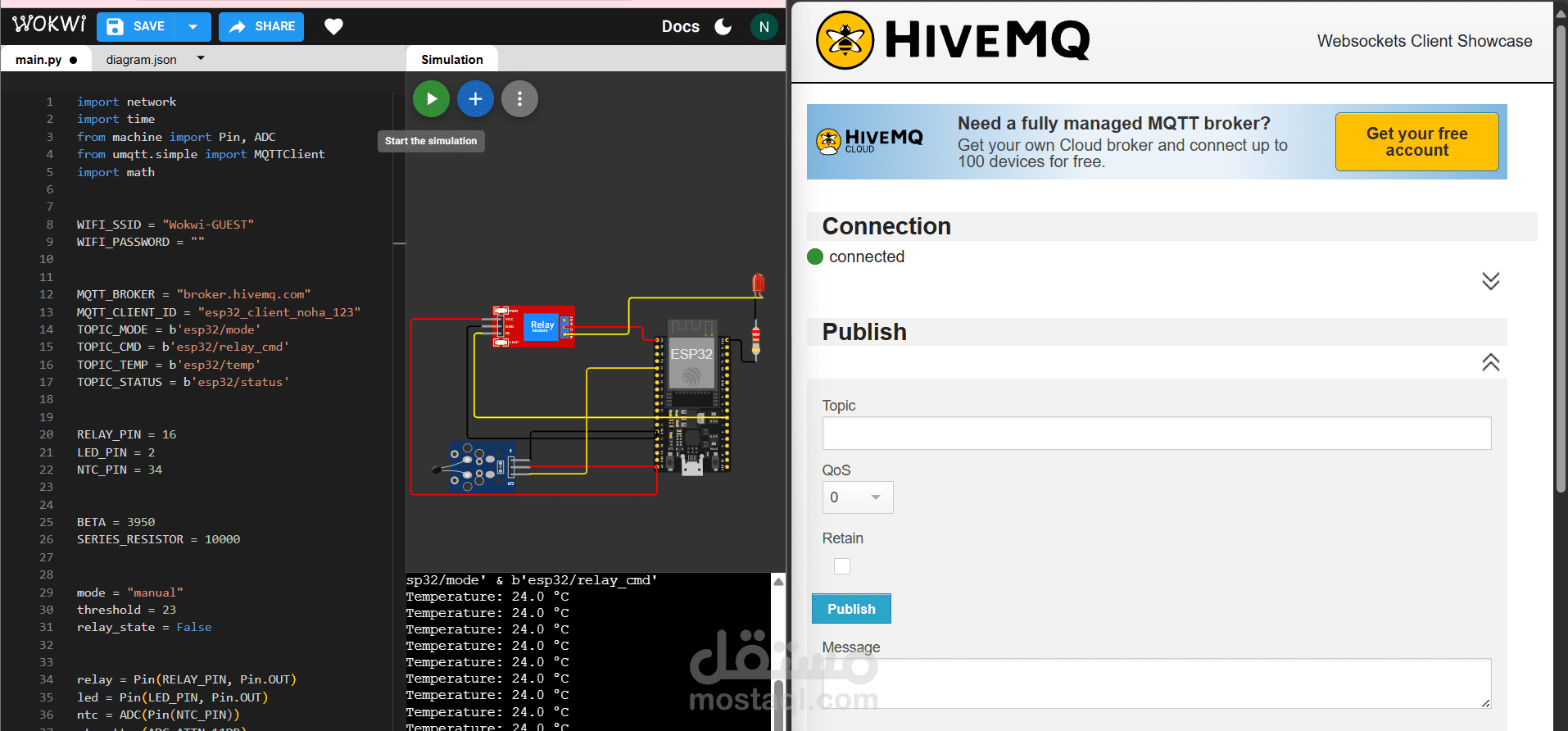Image resolution: width=1568 pixels, height=731 pixels.
Task: Open the Save options dropdown arrow
Action: pyautogui.click(x=193, y=26)
